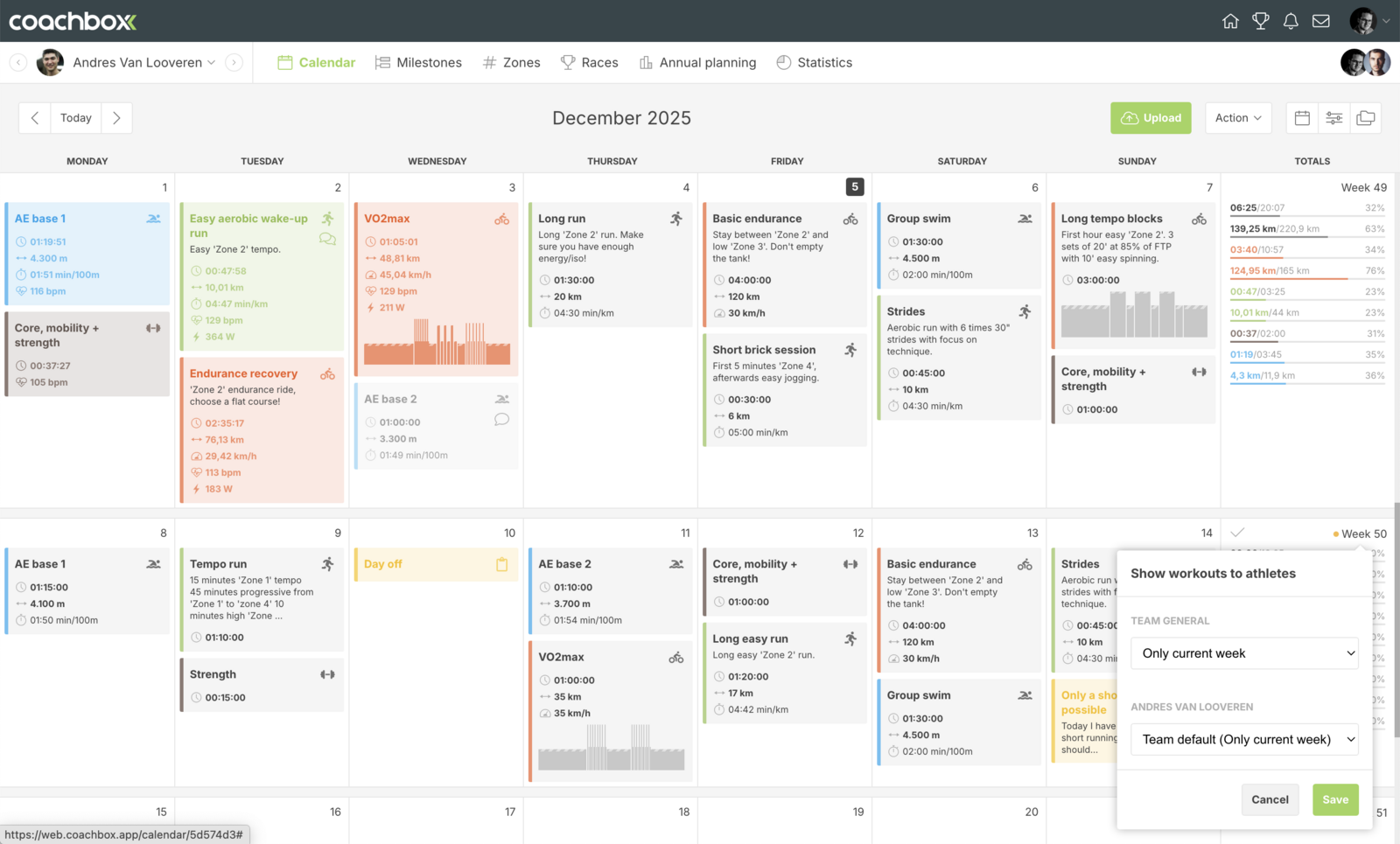Click the green Upload button
The image size is (1400, 844).
click(1150, 118)
